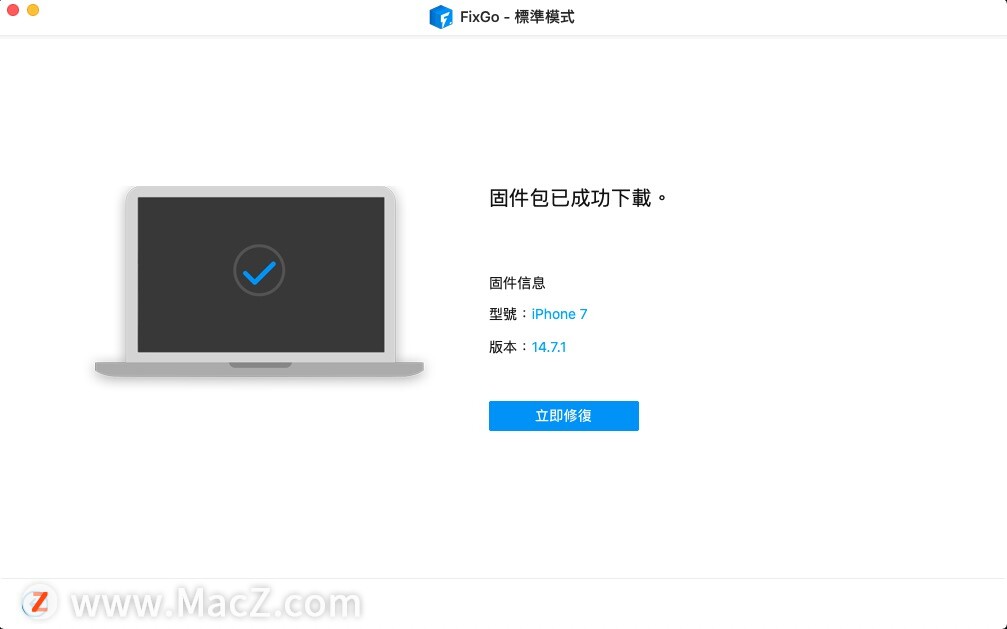The width and height of the screenshot is (1007, 629).
Task: Click the FixGo cube logo in title bar
Action: tap(441, 17)
